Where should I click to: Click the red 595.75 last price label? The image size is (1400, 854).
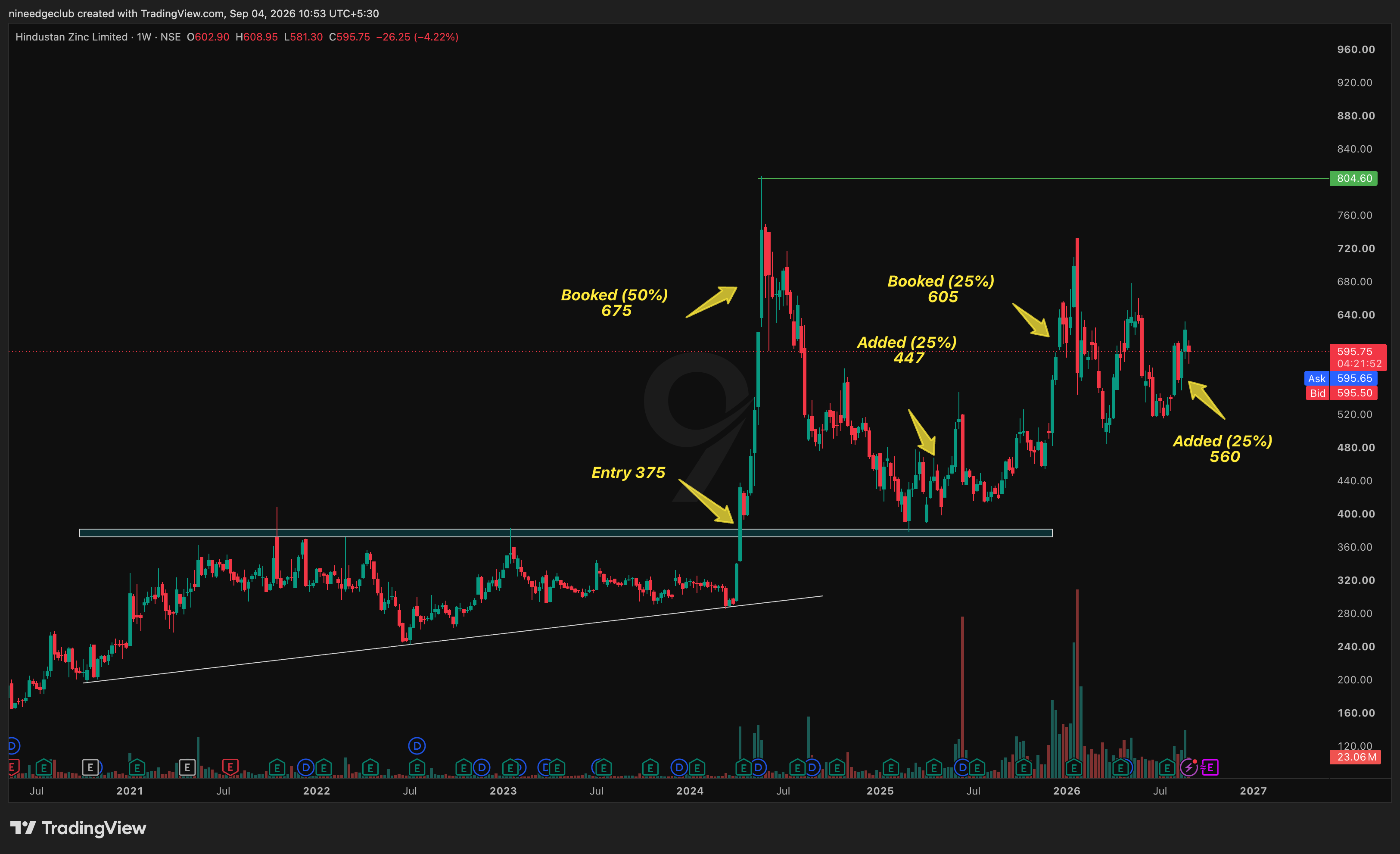coord(1359,357)
